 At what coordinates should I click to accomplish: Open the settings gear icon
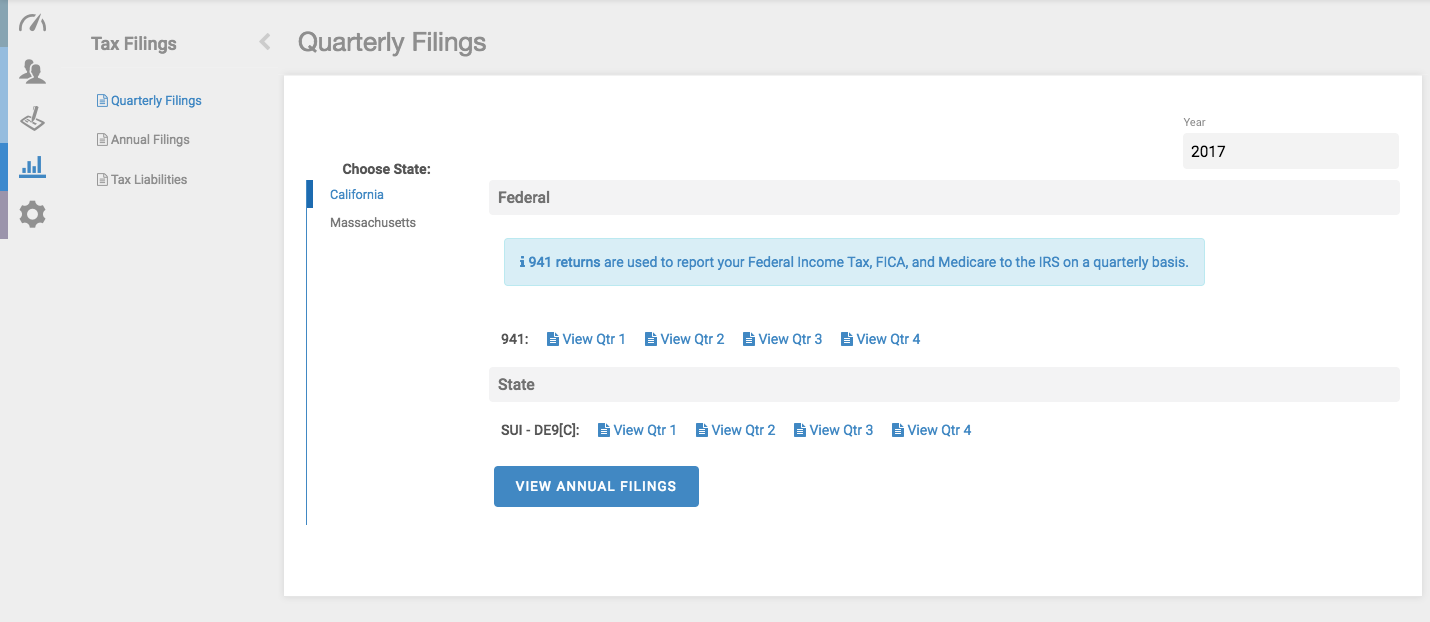(x=33, y=214)
